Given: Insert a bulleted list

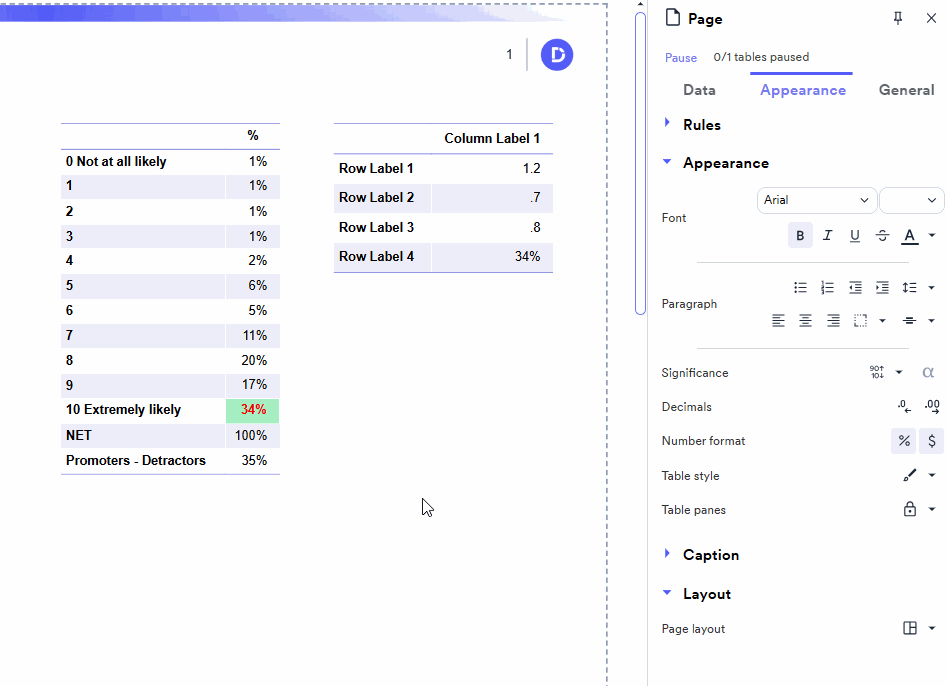Looking at the screenshot, I should [800, 288].
